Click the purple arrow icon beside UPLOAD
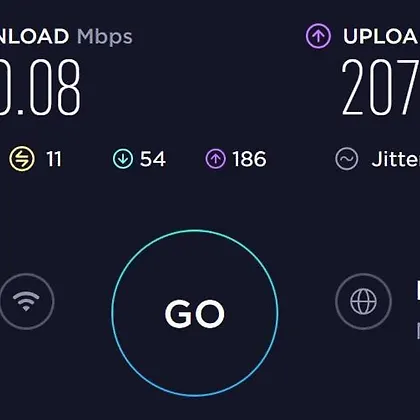Screen dimensions: 420x420 point(318,36)
